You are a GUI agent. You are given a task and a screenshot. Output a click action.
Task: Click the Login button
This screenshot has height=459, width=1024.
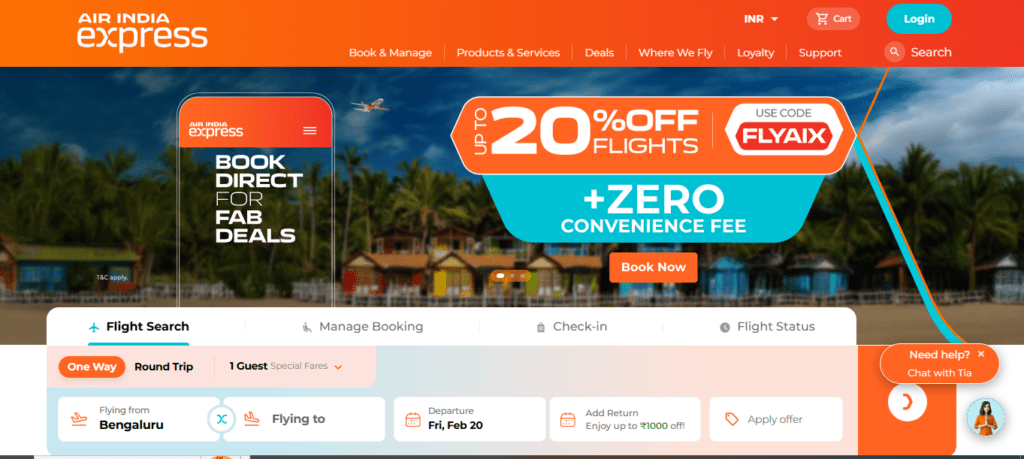pos(918,19)
